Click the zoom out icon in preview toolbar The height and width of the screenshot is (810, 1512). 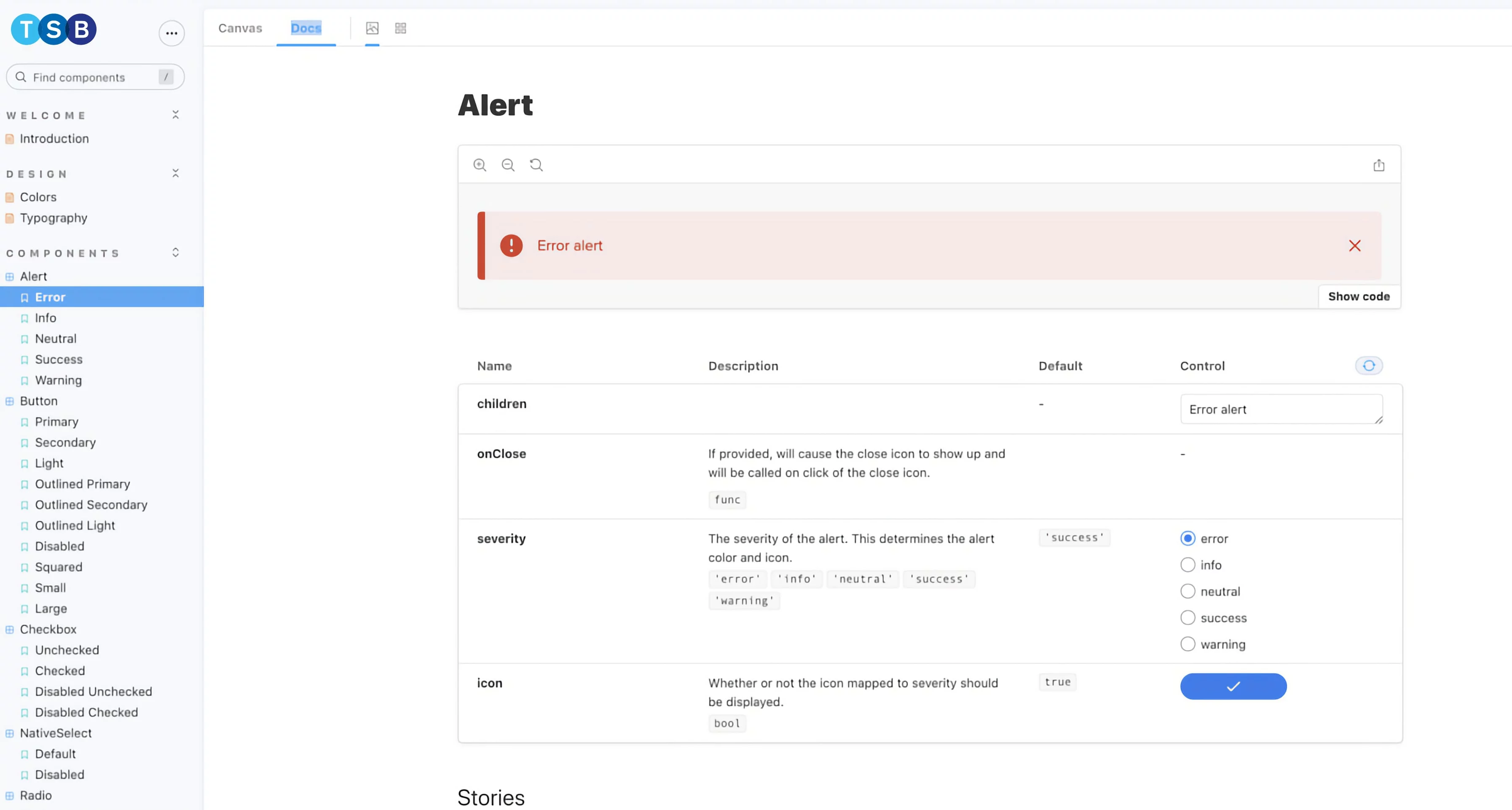[x=508, y=165]
